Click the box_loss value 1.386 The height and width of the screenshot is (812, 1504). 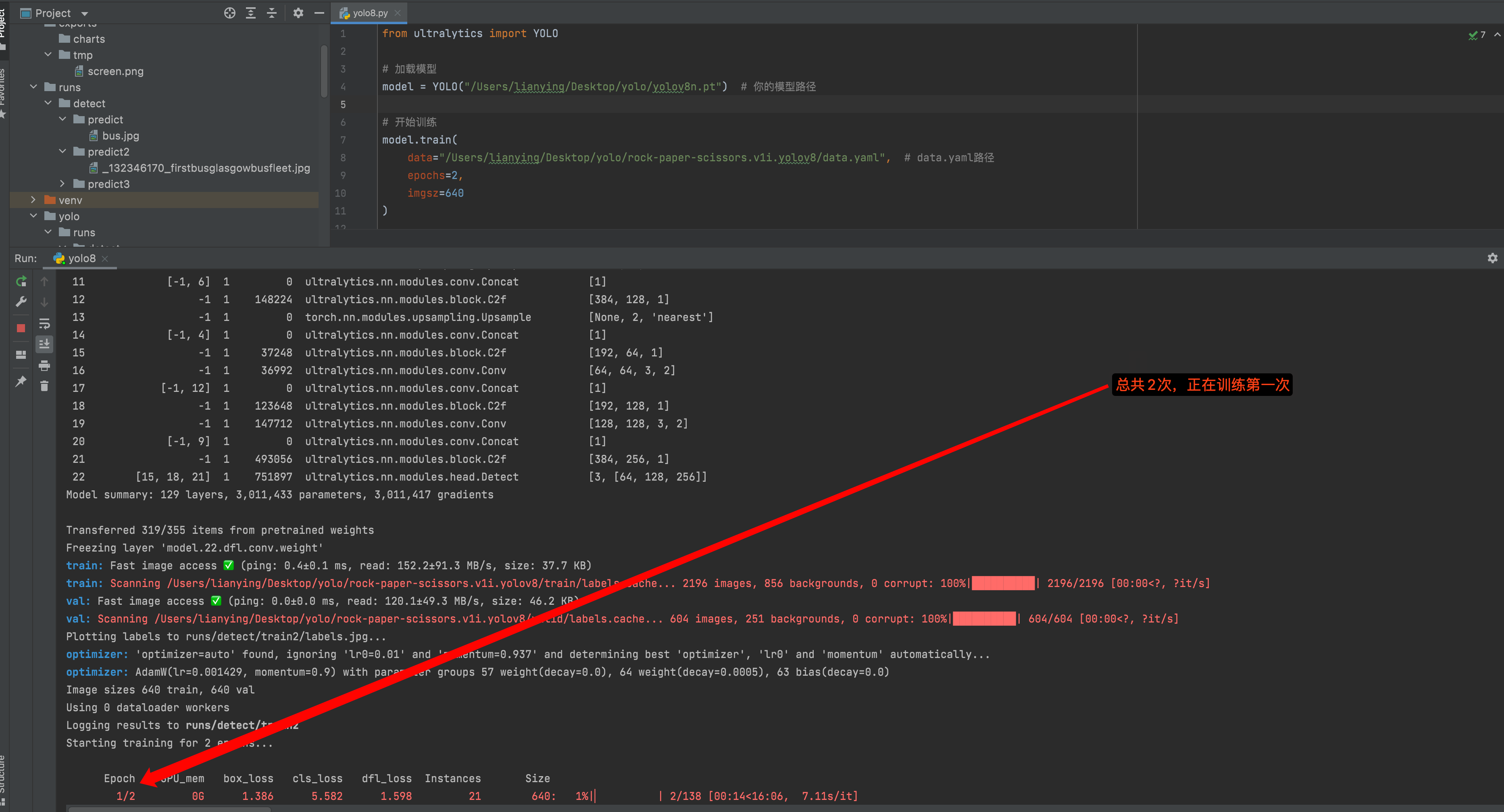pyautogui.click(x=258, y=796)
